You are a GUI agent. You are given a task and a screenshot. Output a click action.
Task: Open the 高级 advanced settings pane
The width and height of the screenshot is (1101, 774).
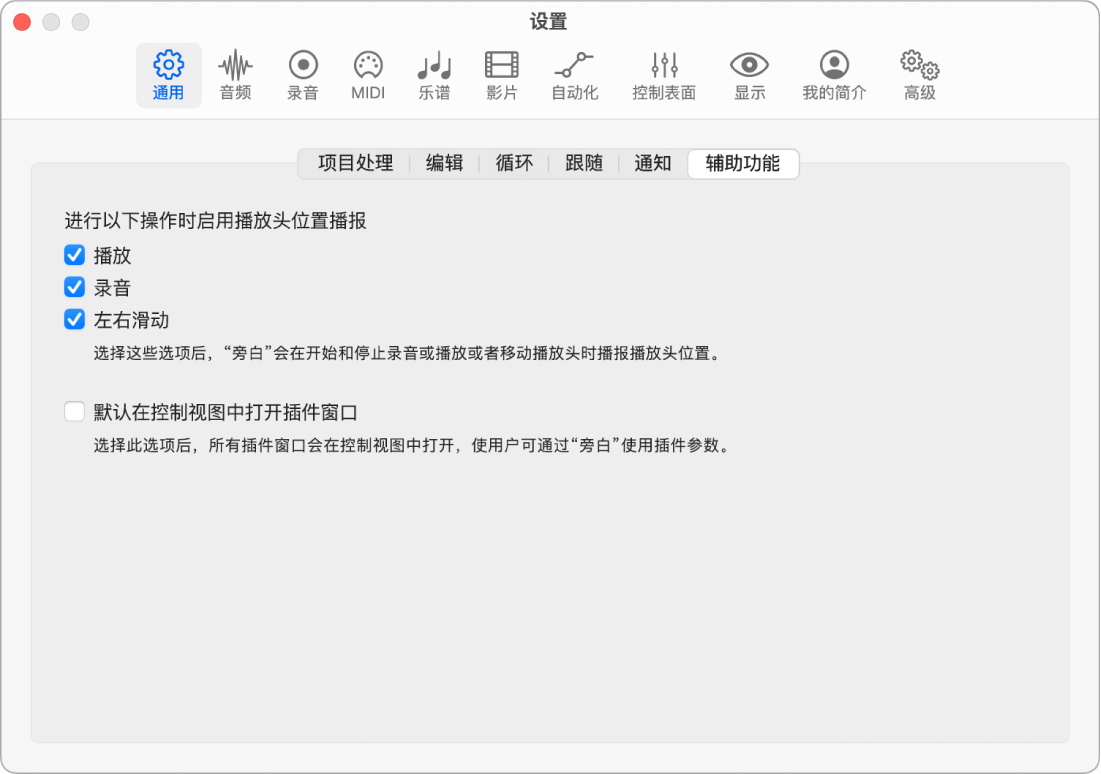(920, 75)
